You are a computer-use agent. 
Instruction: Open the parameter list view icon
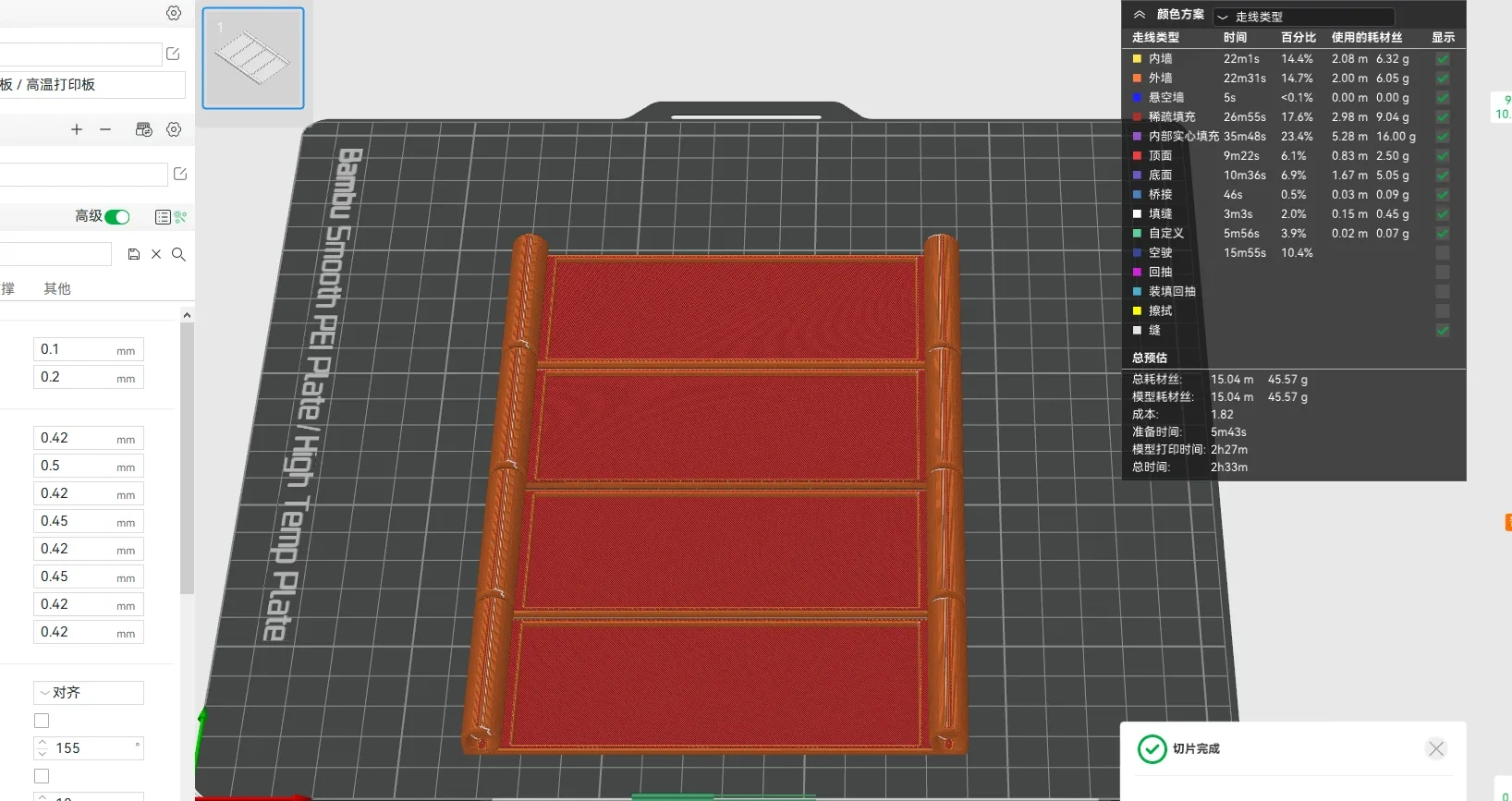163,217
